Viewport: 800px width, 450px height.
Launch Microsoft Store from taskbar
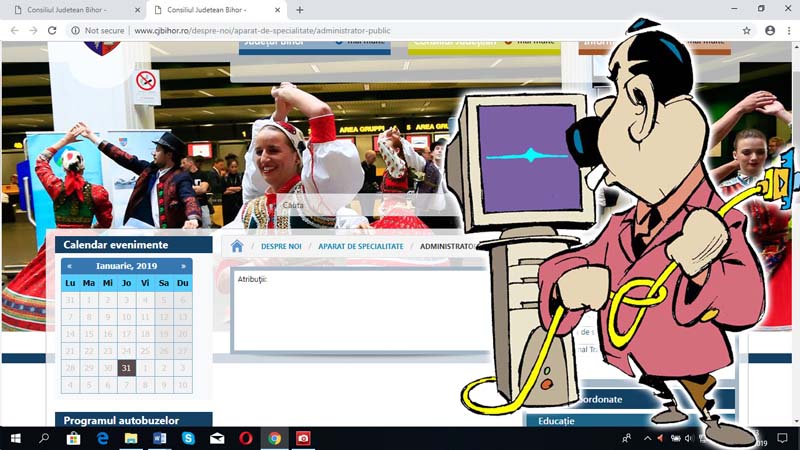73,438
